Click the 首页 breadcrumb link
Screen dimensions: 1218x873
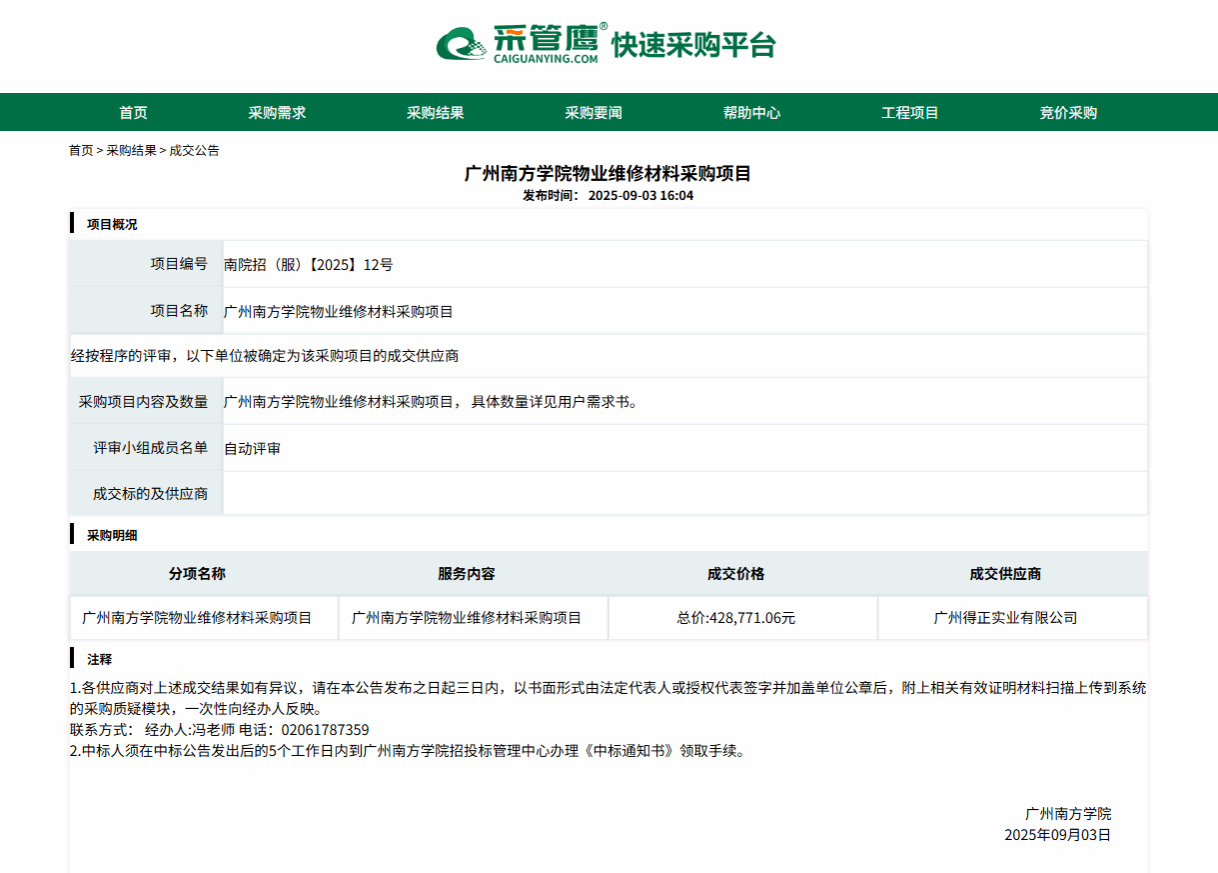pyautogui.click(x=81, y=151)
